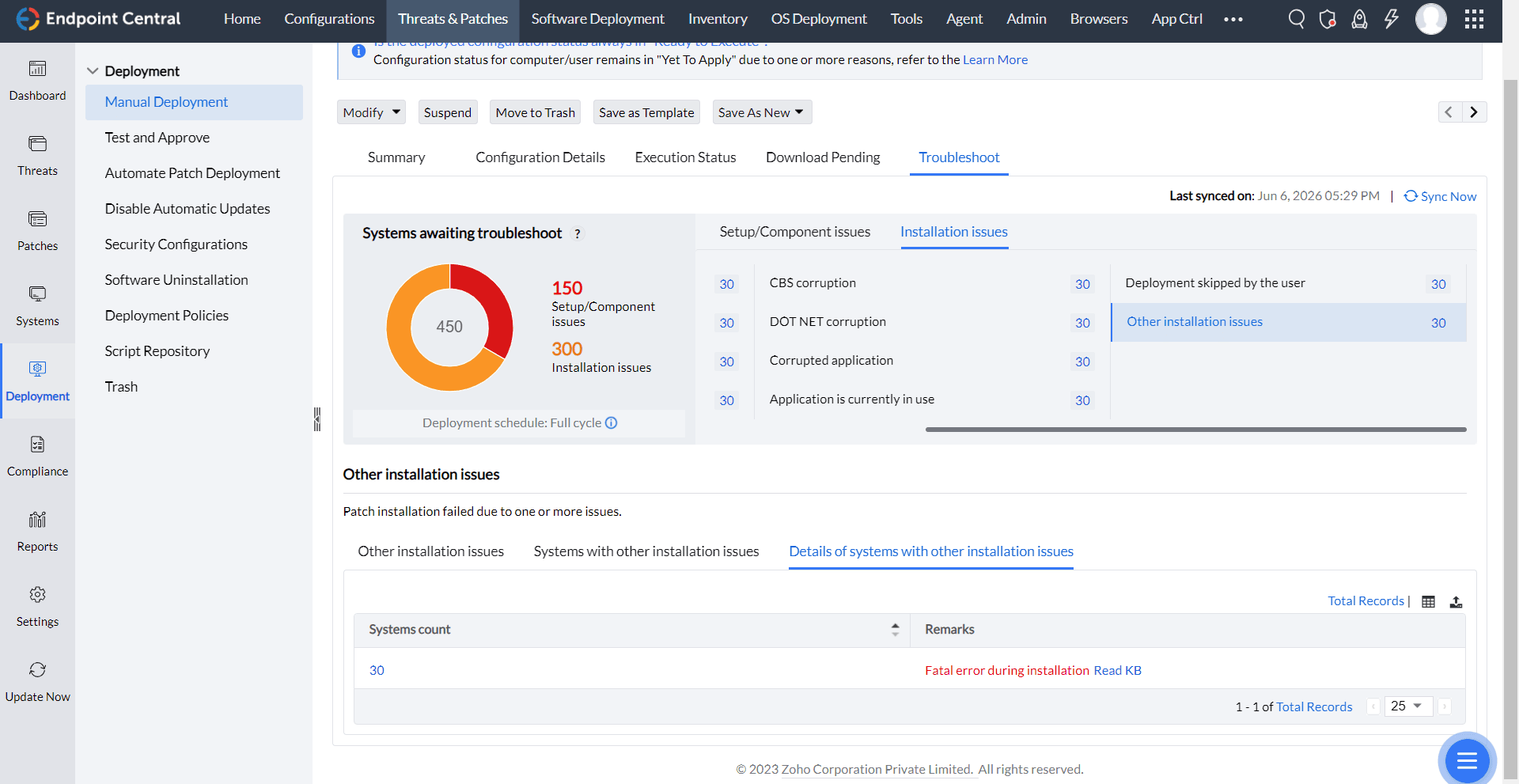Go to Compliance in the sidebar
This screenshot has width=1519, height=784.
(x=37, y=456)
